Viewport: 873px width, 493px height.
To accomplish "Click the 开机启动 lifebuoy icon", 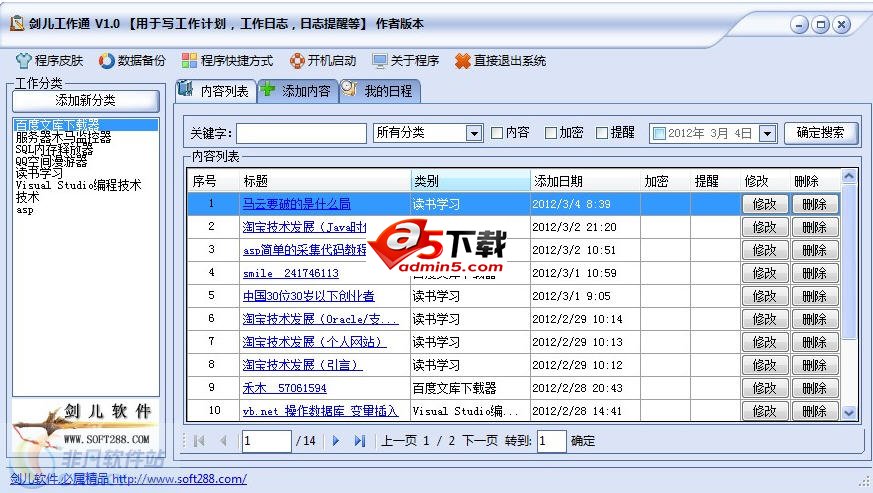I will (x=297, y=61).
